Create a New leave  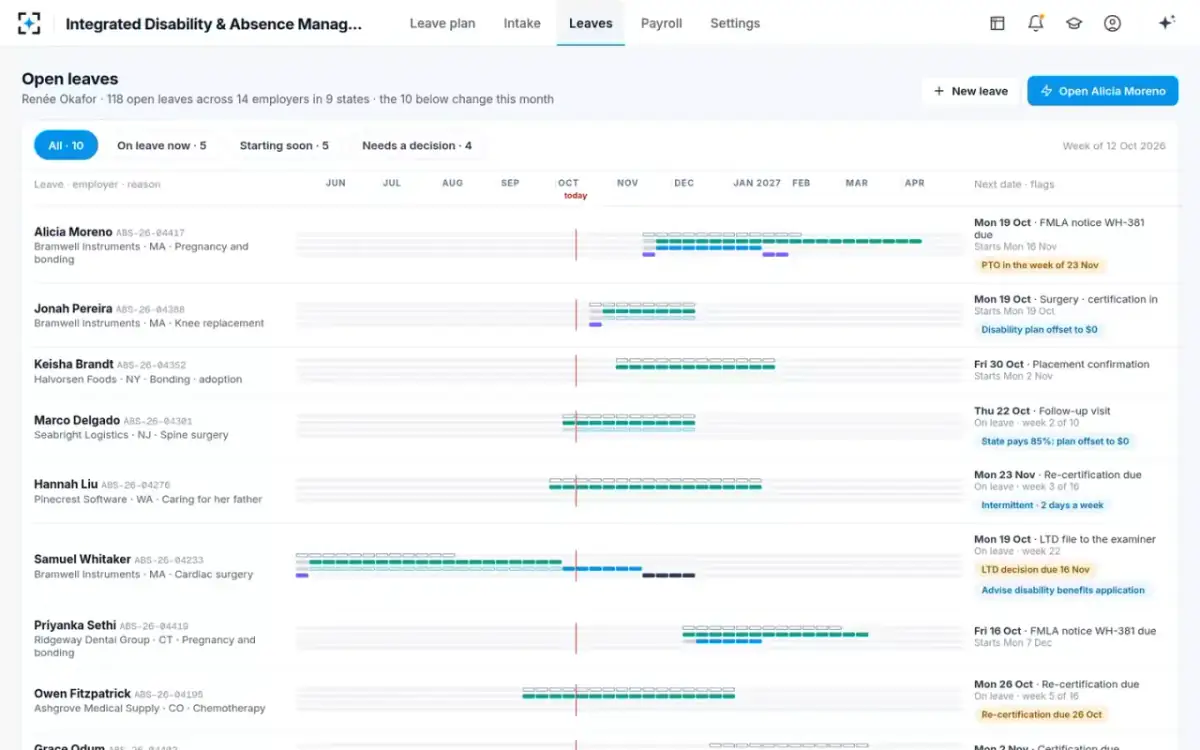tap(970, 91)
